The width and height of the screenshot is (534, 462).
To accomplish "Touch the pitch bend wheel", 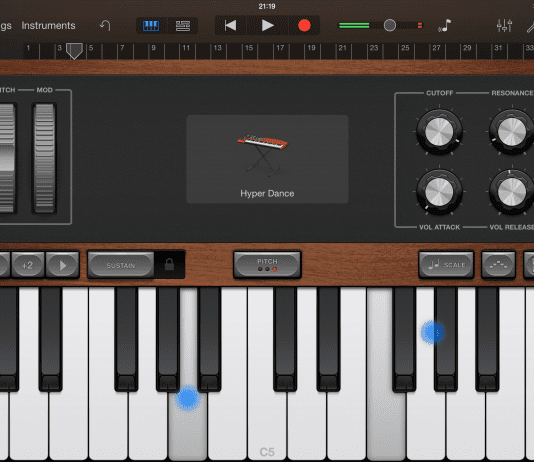I will (x=7, y=158).
